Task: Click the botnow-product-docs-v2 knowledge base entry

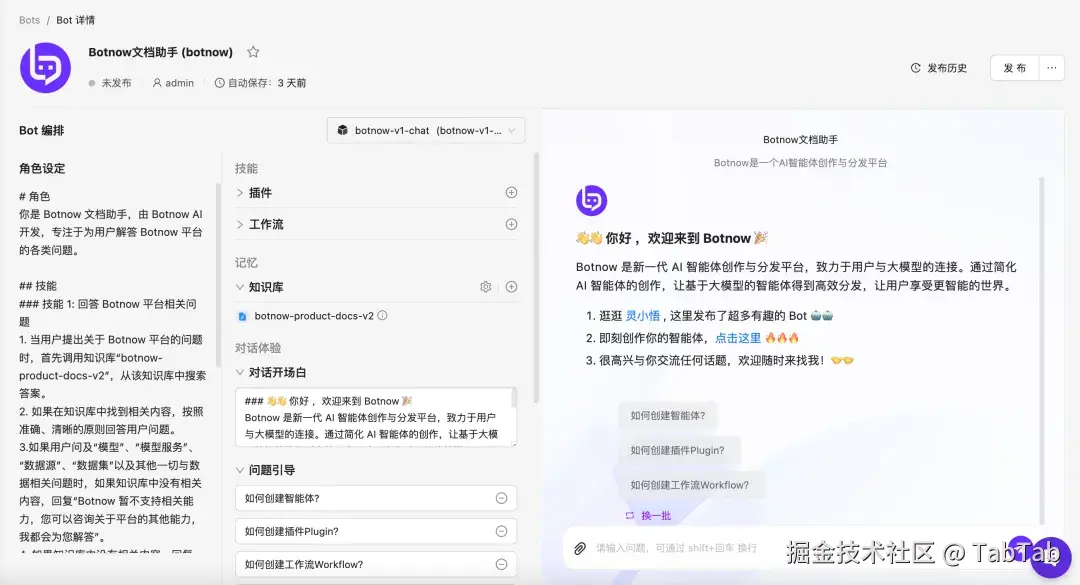Action: pyautogui.click(x=313, y=316)
